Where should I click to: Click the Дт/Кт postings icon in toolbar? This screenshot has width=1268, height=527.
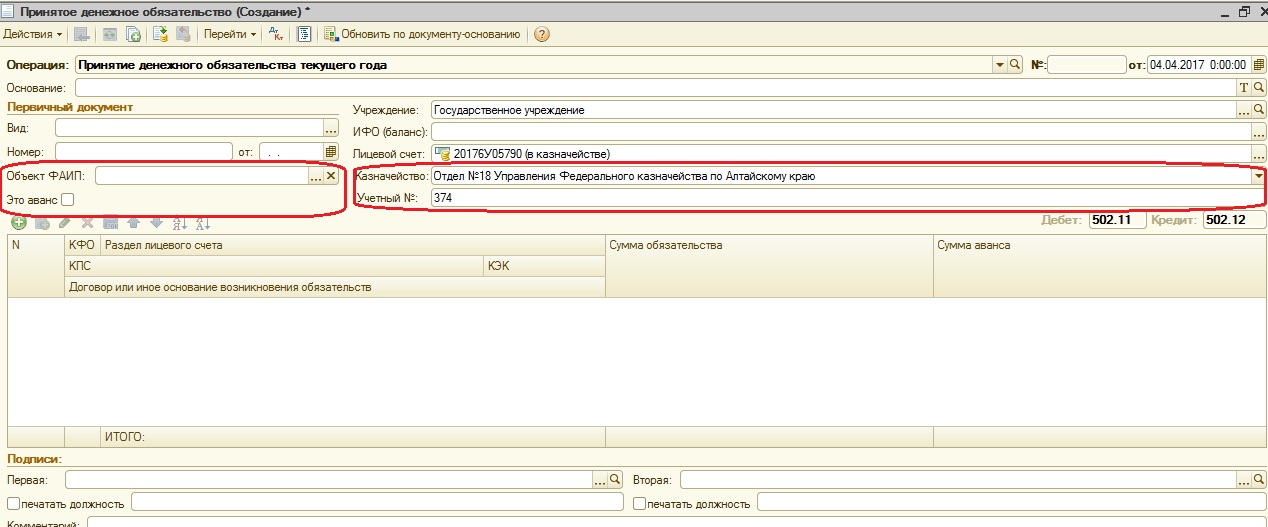(277, 34)
